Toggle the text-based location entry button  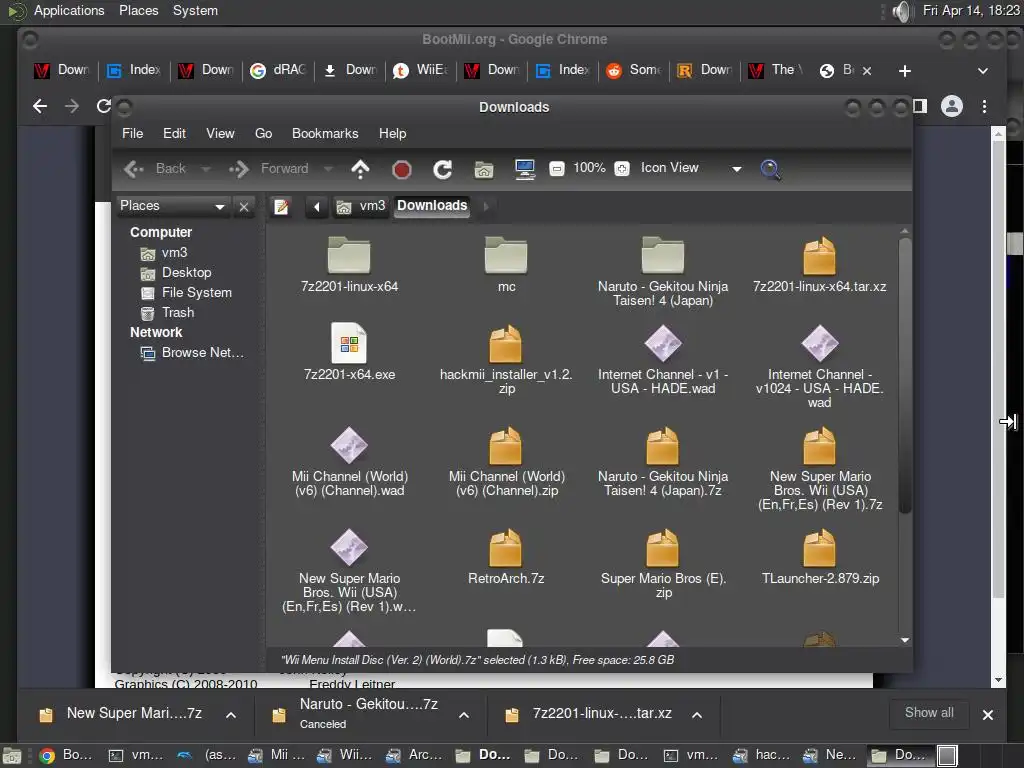point(281,206)
